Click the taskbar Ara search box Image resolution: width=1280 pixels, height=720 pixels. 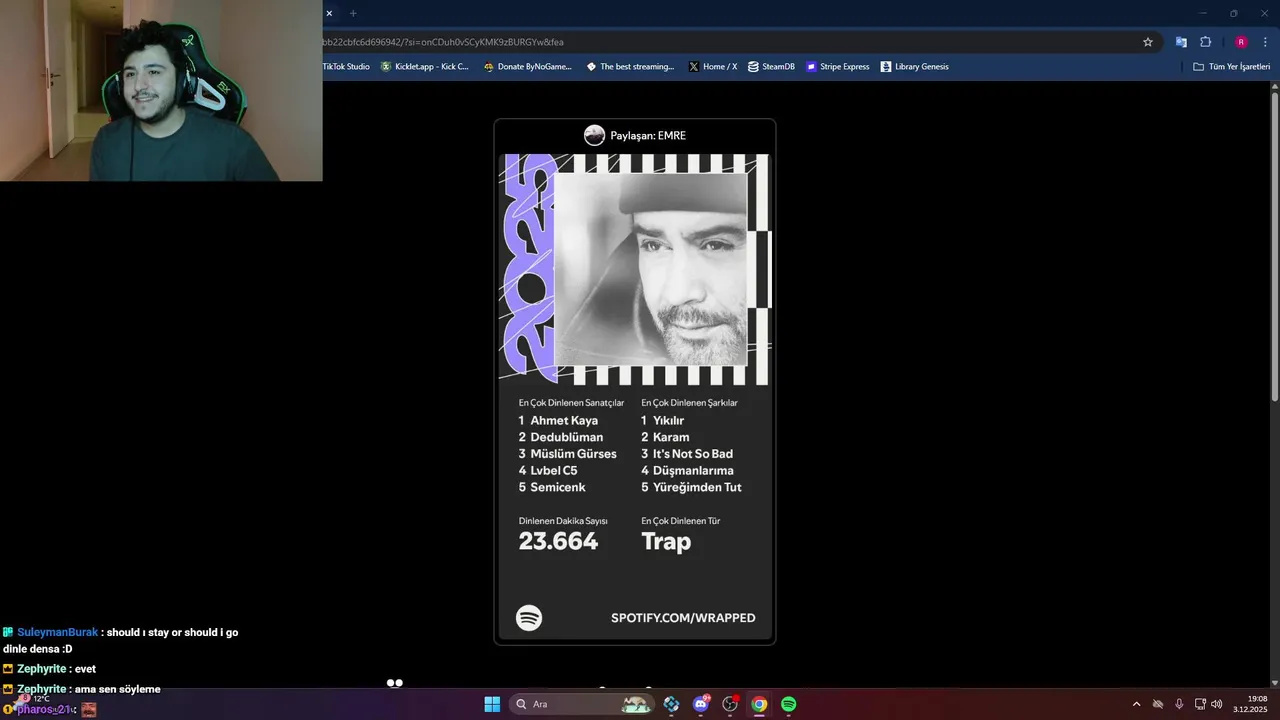click(582, 704)
